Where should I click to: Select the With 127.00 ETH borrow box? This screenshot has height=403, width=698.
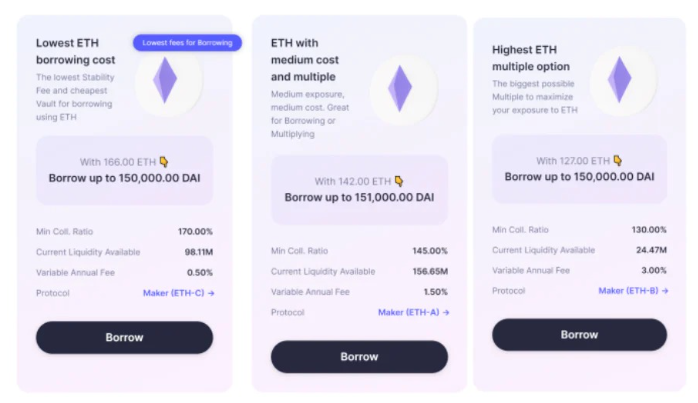[x=579, y=169]
